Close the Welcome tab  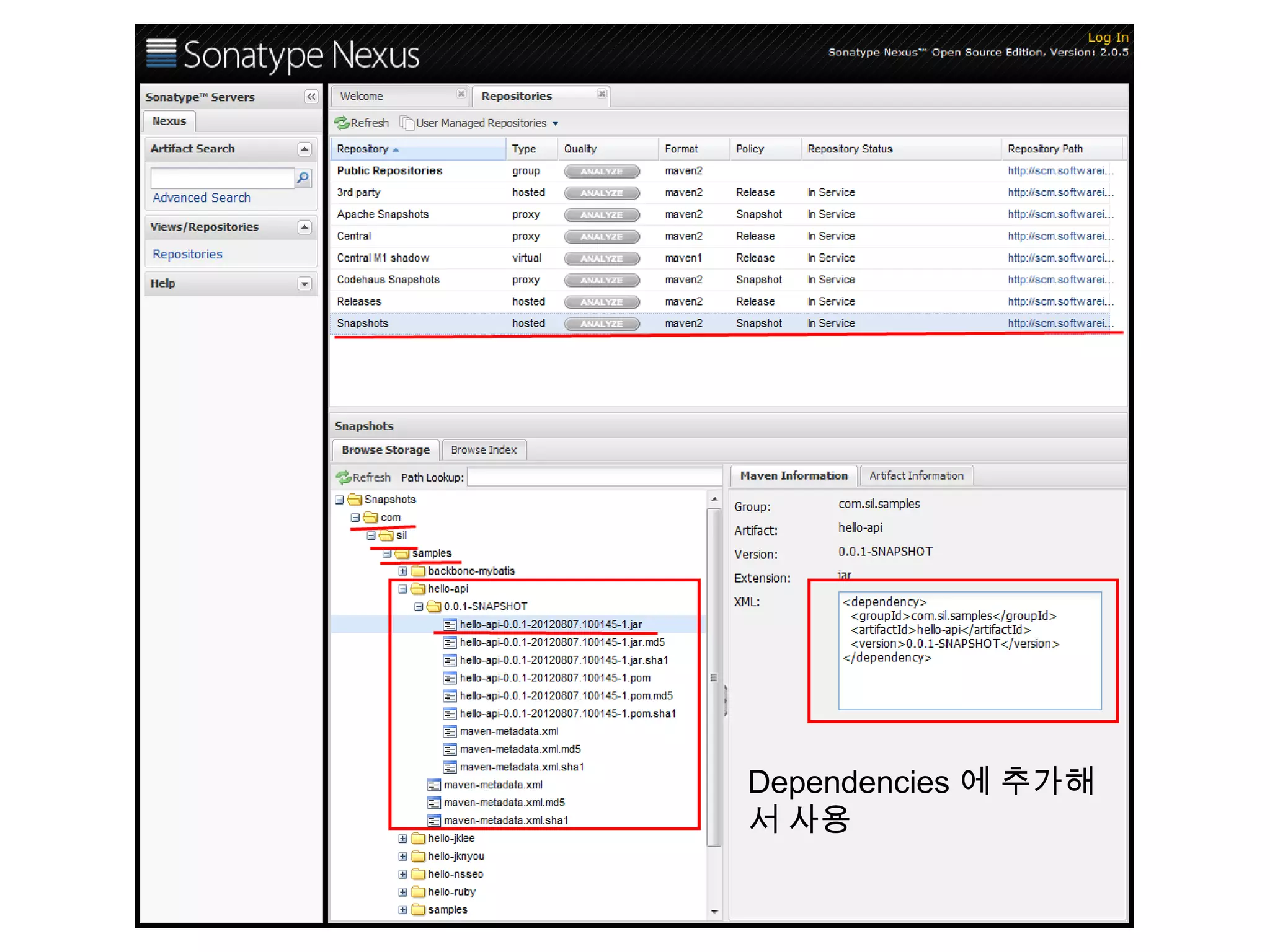coord(461,94)
